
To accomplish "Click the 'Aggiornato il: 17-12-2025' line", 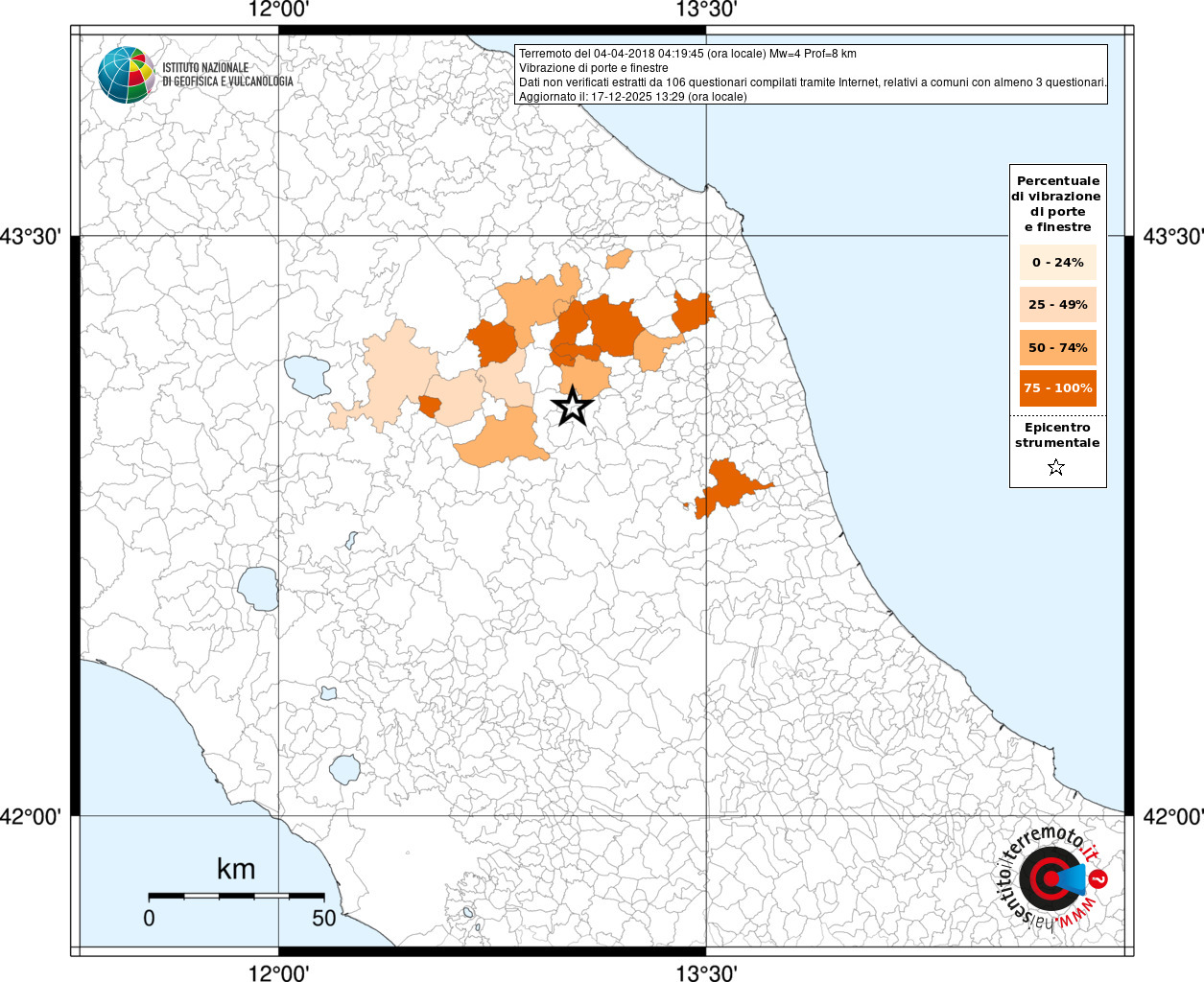I will click(633, 97).
